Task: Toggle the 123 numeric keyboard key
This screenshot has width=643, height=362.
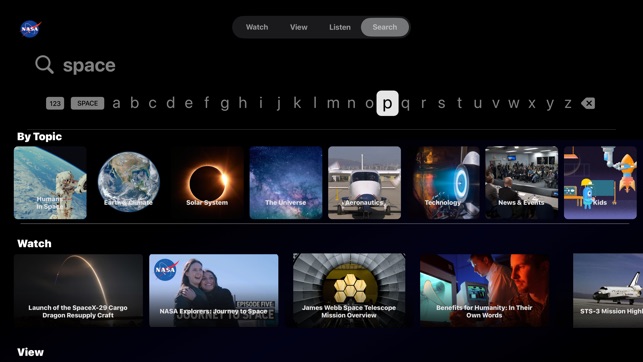Action: (x=55, y=103)
